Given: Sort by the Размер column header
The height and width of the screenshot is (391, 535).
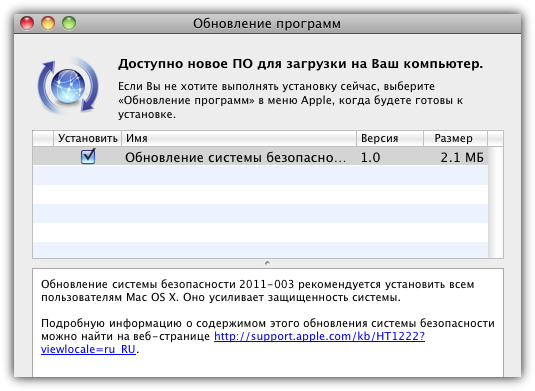Looking at the screenshot, I should tap(456, 138).
